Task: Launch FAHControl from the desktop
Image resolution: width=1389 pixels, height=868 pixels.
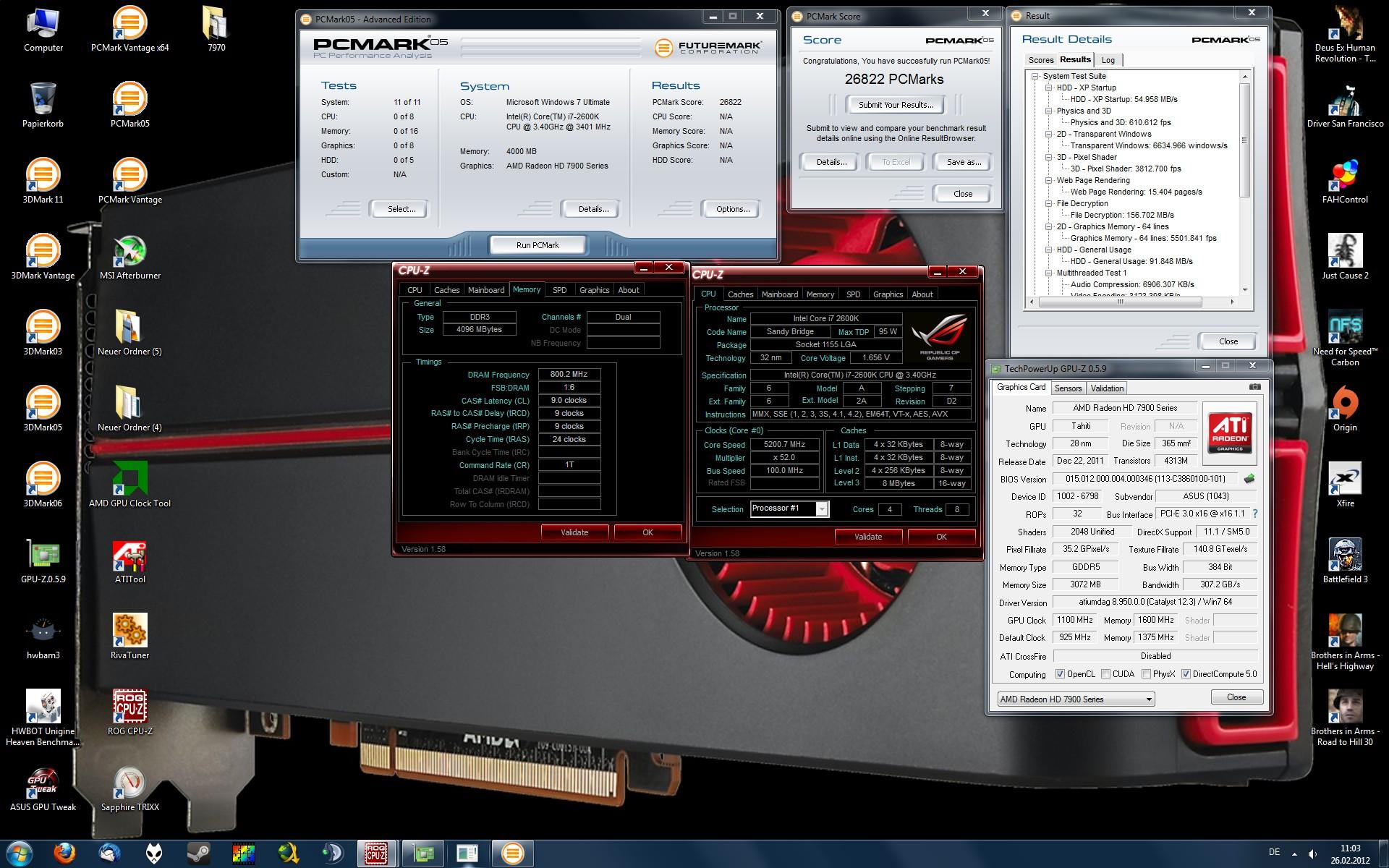Action: tap(1345, 181)
